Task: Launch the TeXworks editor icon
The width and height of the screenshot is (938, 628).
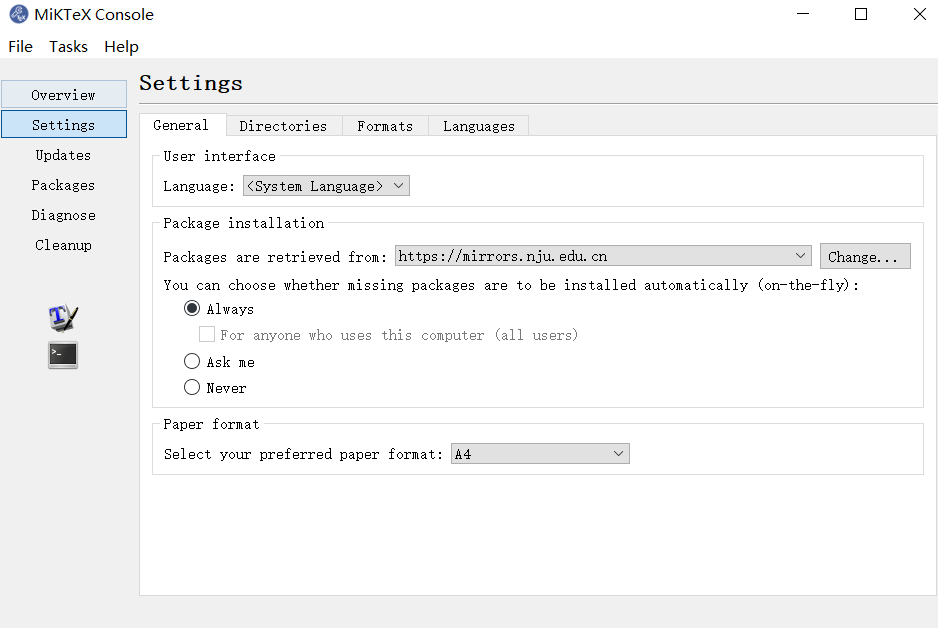Action: 63,318
